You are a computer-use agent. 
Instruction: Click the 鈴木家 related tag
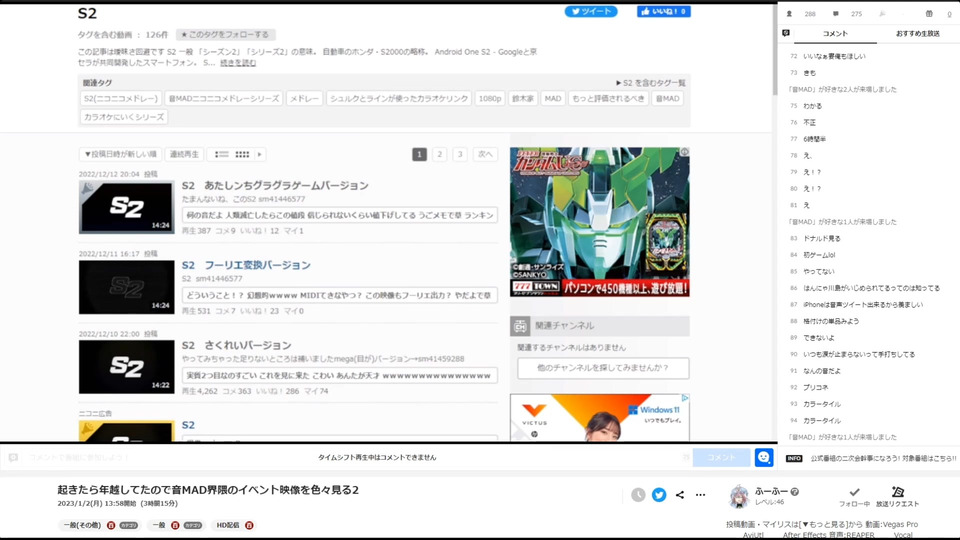pyautogui.click(x=522, y=99)
